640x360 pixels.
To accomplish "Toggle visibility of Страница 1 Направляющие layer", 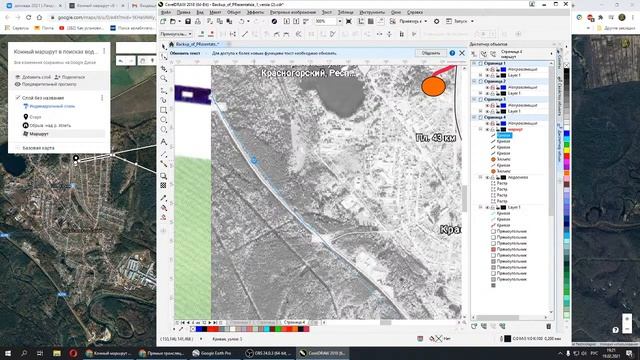I will coord(487,69).
